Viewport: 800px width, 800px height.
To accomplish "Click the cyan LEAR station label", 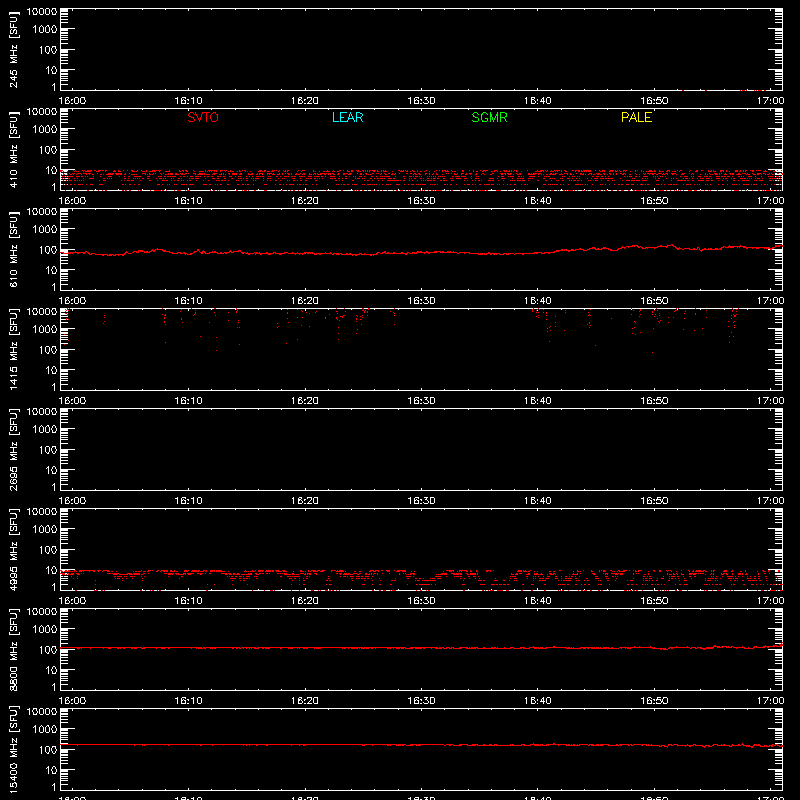I will (347, 117).
